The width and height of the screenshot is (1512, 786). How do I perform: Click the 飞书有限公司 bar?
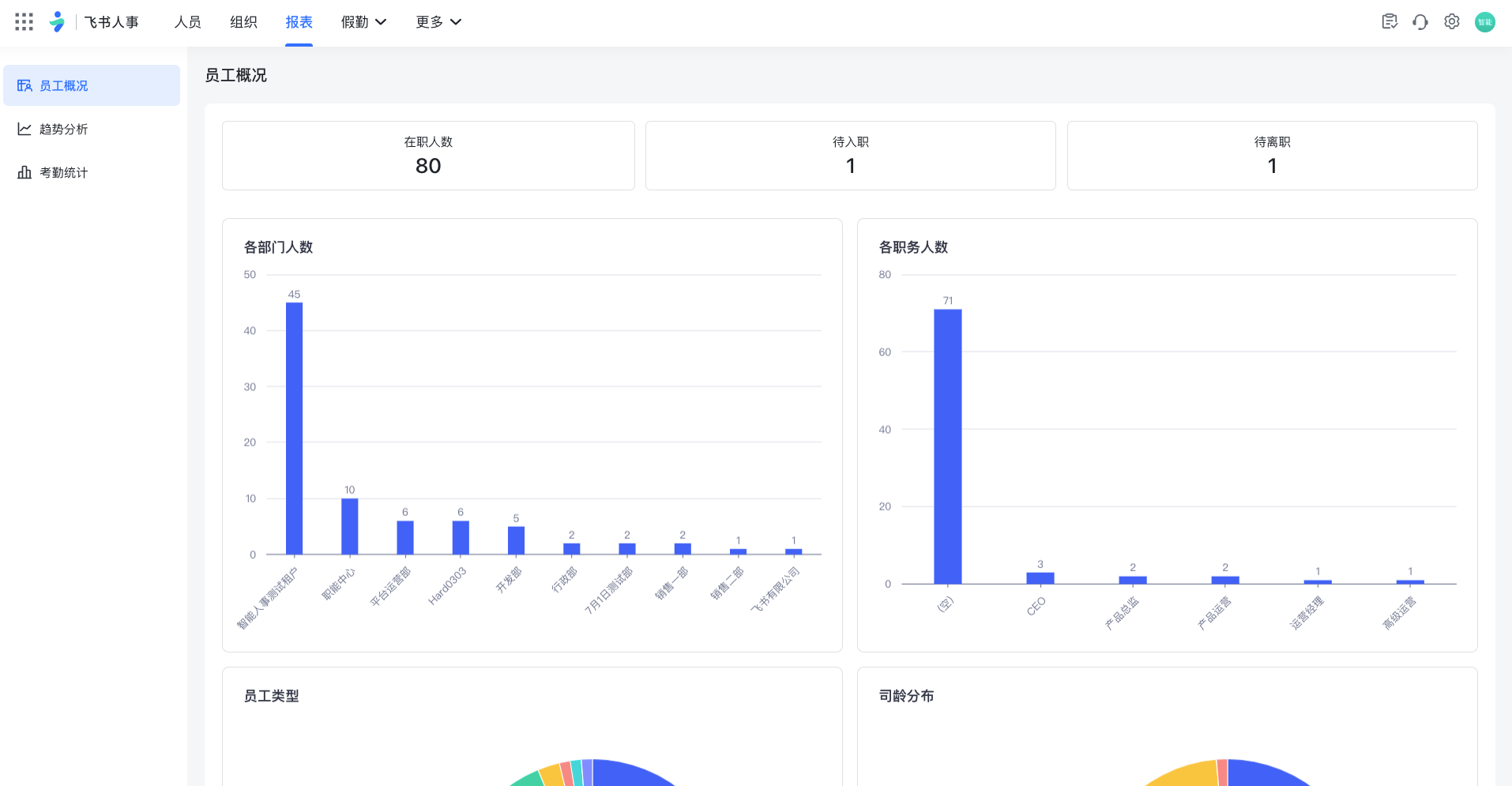pos(794,551)
